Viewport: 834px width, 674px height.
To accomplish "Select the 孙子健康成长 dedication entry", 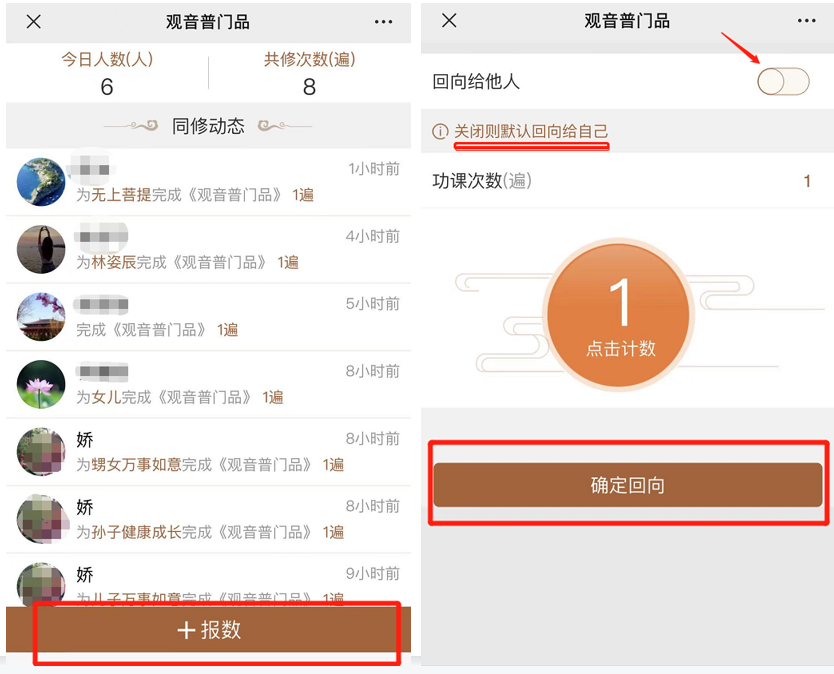I will tap(136, 532).
